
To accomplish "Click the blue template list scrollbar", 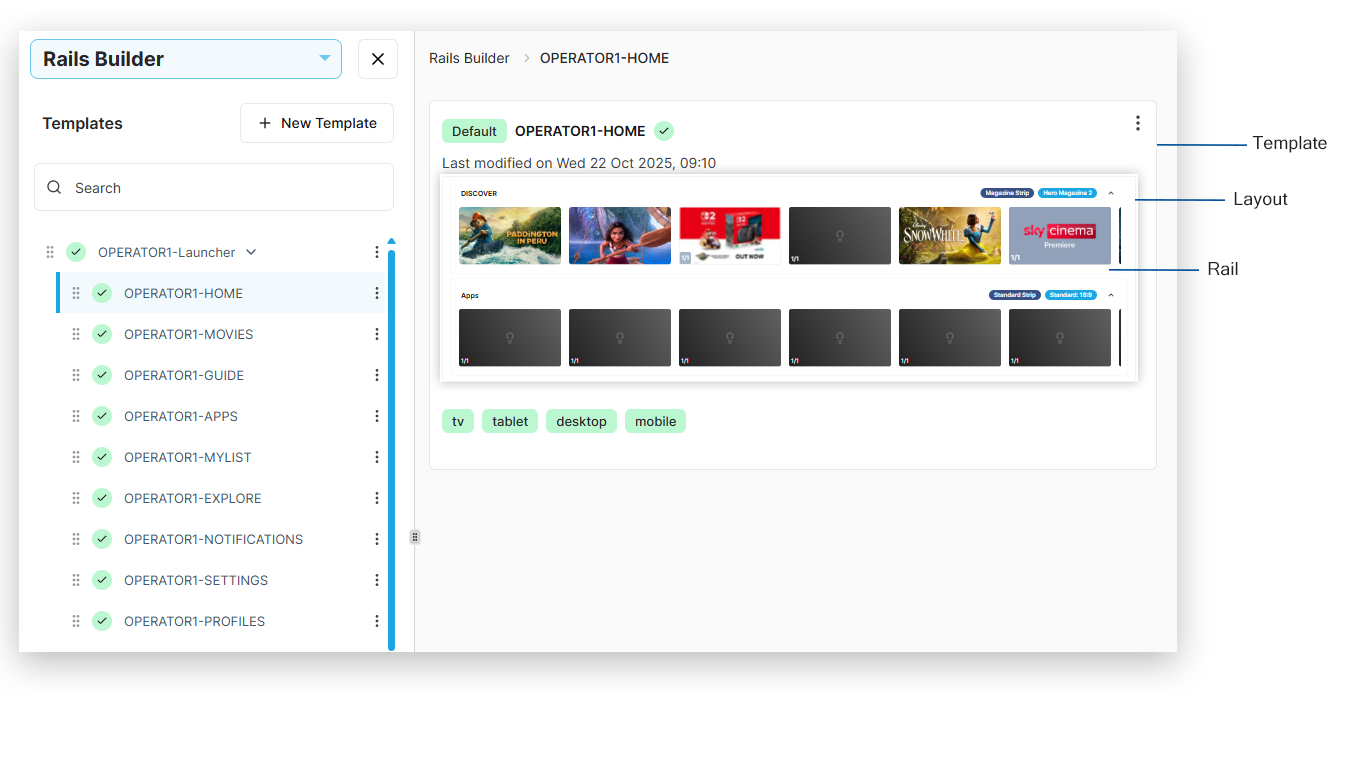I will point(391,450).
